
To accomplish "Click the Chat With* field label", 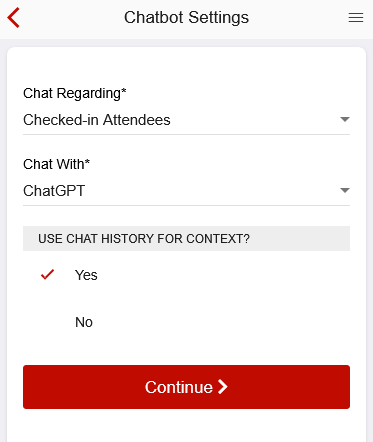I will [x=56, y=164].
